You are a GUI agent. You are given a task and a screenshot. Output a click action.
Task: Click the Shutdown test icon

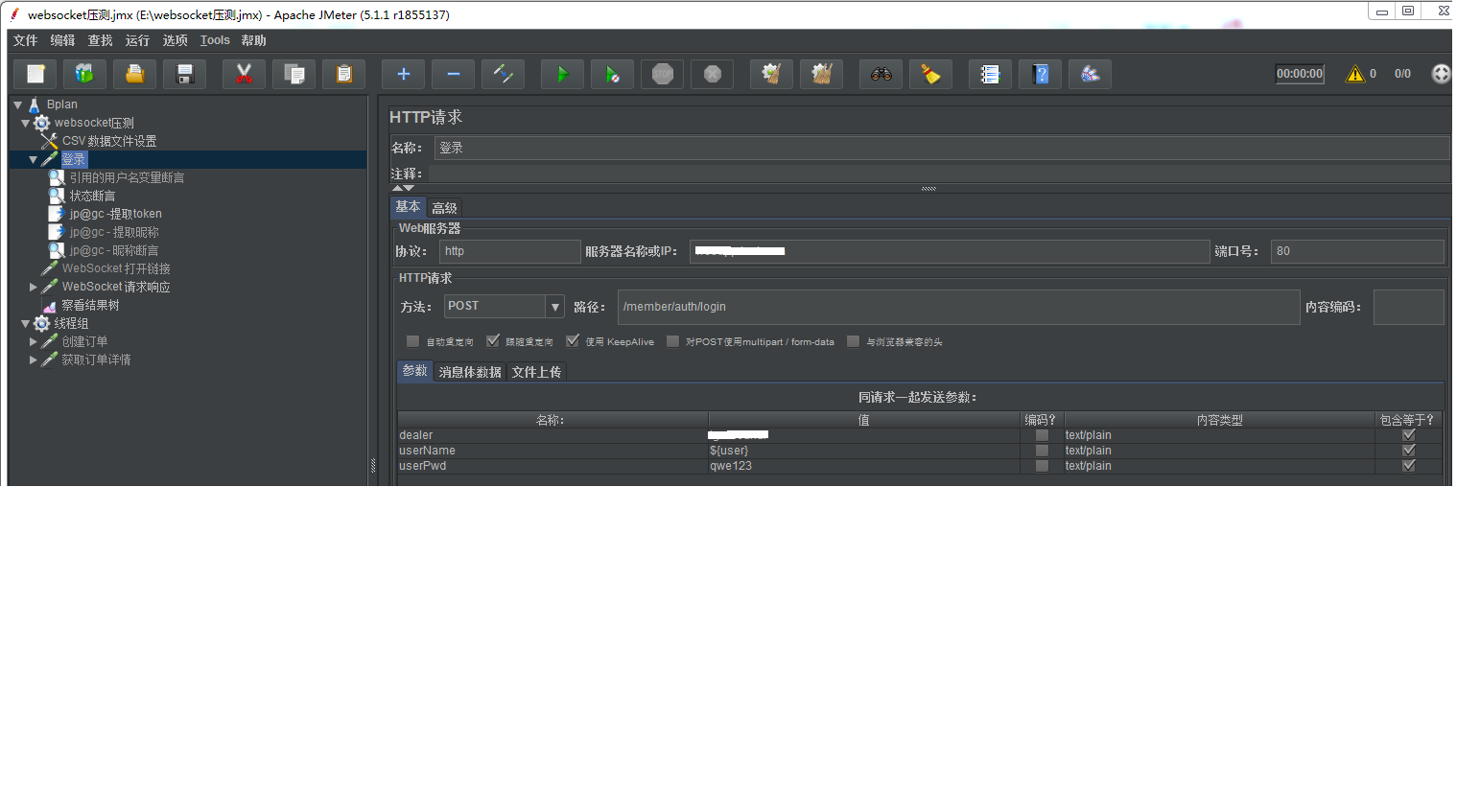712,74
